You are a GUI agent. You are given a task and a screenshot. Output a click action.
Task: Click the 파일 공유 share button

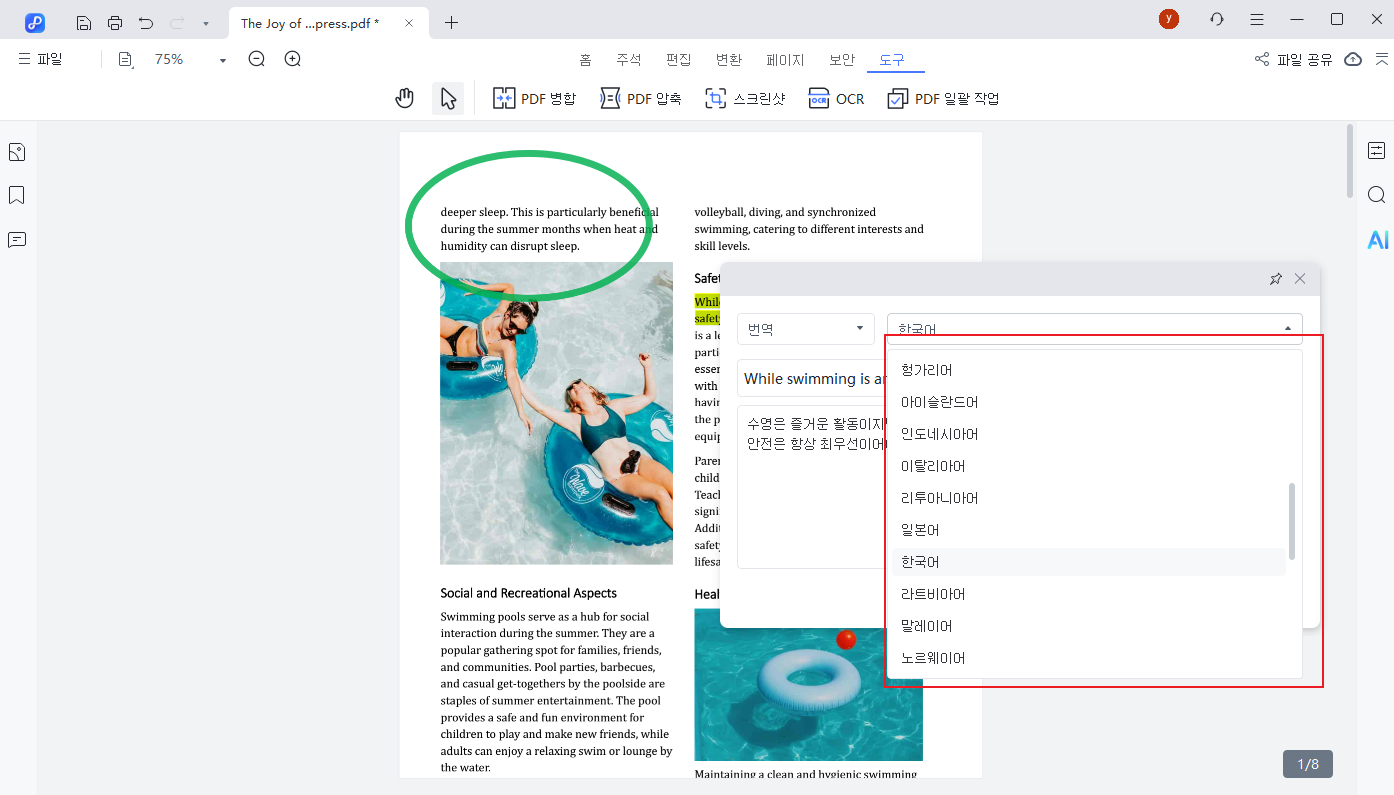click(x=1294, y=60)
